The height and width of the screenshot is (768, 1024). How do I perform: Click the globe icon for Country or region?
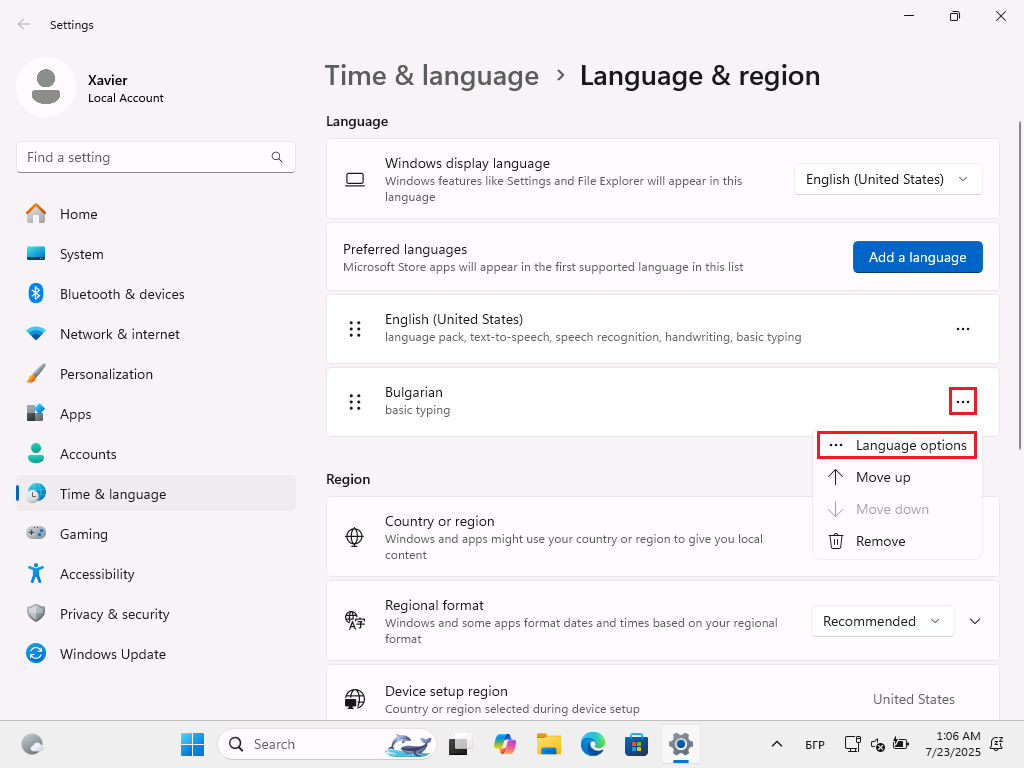coord(355,537)
